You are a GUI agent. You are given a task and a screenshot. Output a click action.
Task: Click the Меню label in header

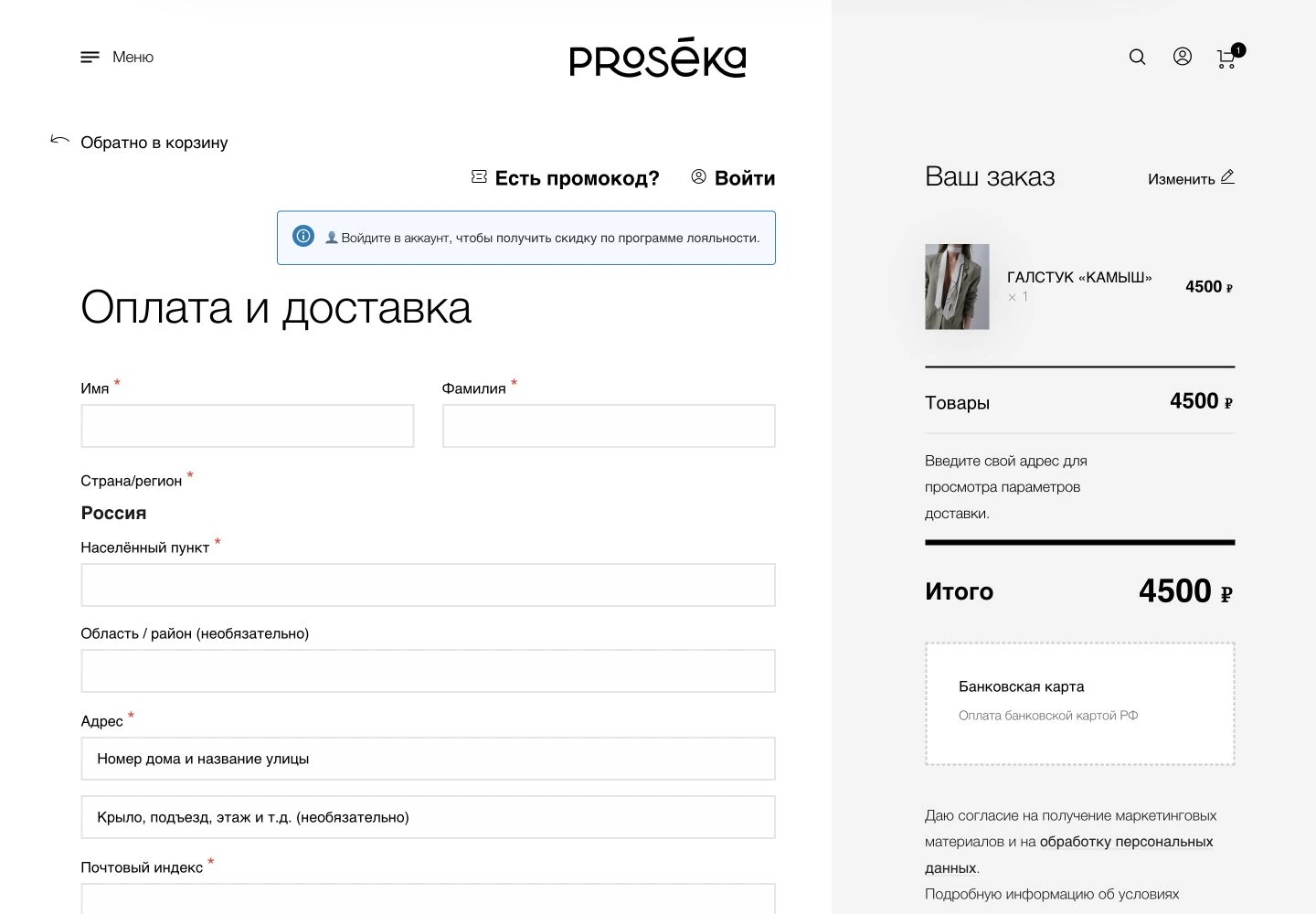pos(133,58)
